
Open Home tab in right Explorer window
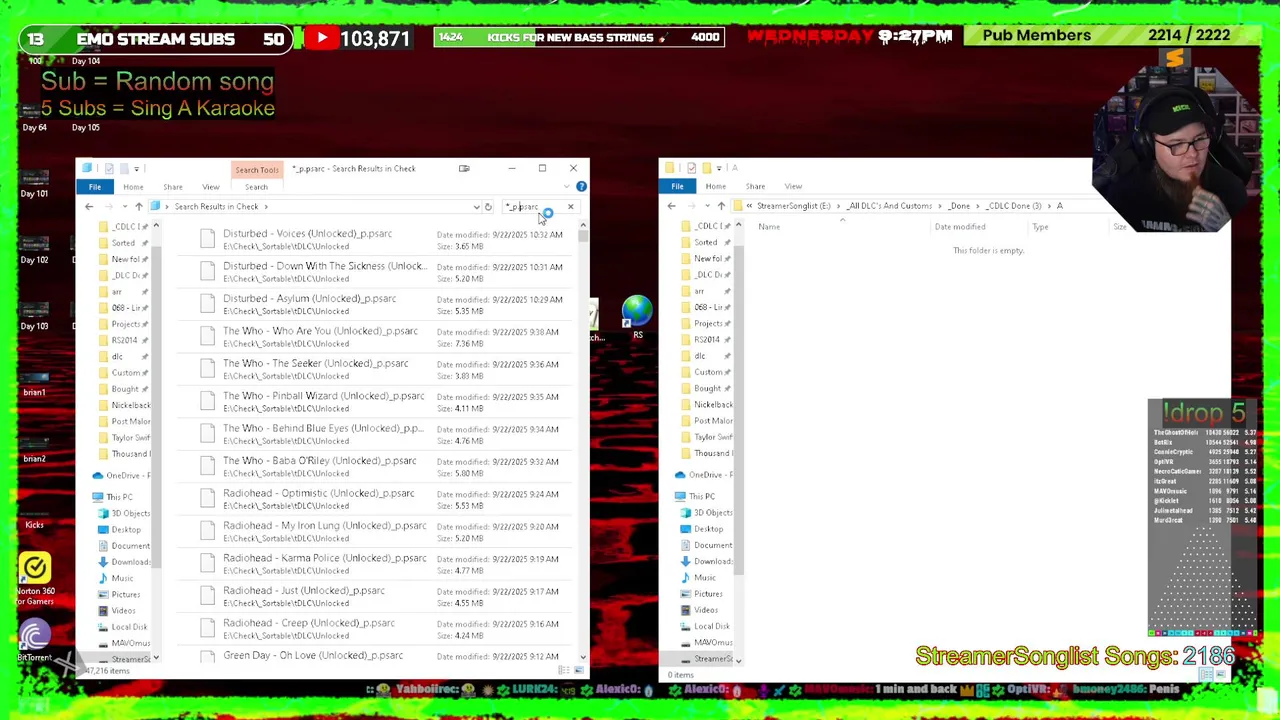[x=715, y=186]
